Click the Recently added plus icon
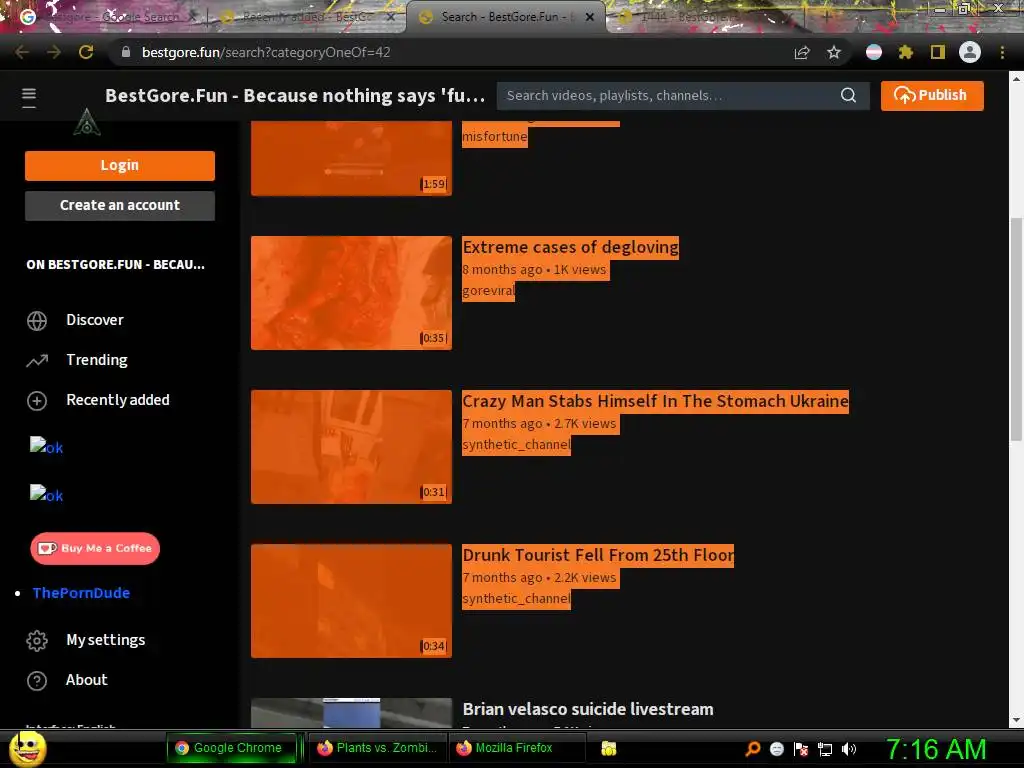Screen dimensions: 1024x768 (x=37, y=400)
